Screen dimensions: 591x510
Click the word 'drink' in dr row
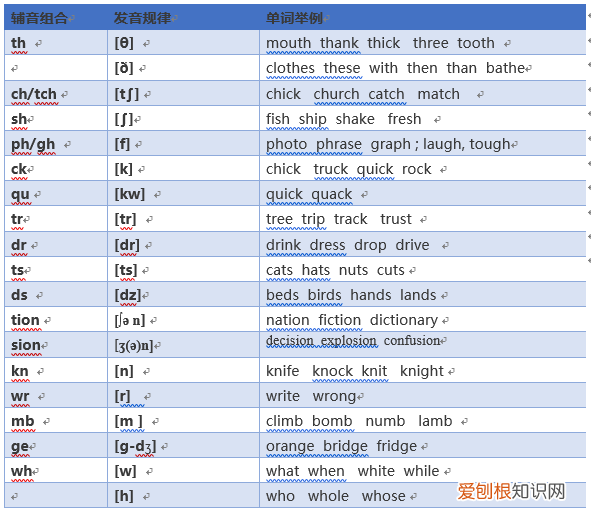283,245
